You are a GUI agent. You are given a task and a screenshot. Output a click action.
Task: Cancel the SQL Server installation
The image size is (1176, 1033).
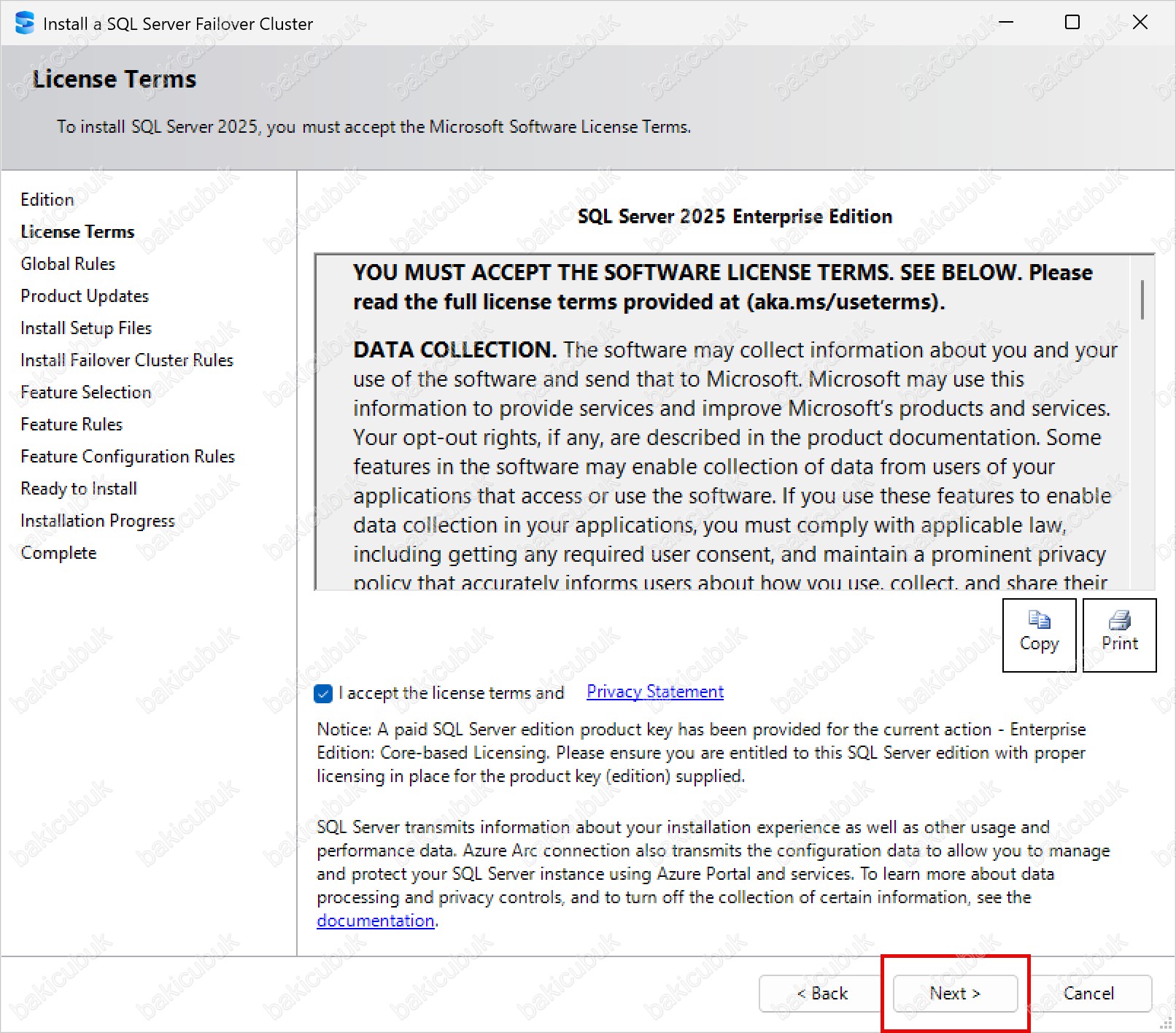click(1088, 994)
